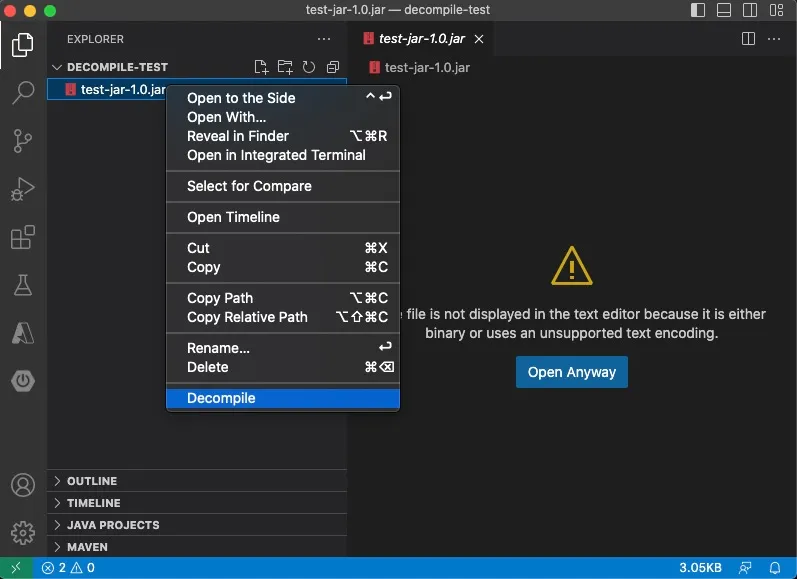Collapse the DECOMPILE-TEST folder section
The height and width of the screenshot is (579, 797).
(x=197, y=67)
